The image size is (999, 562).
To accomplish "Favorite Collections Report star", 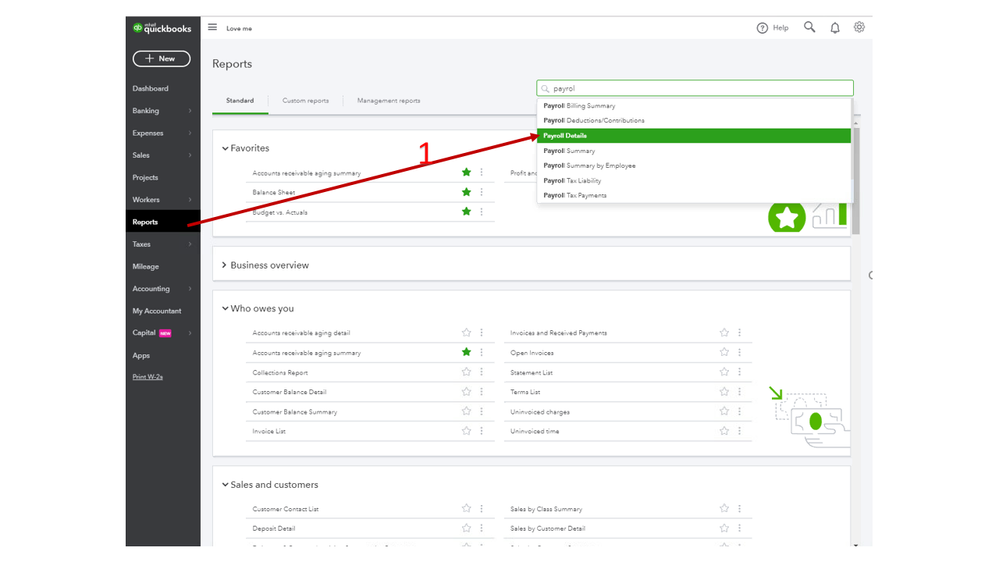I will 466,372.
